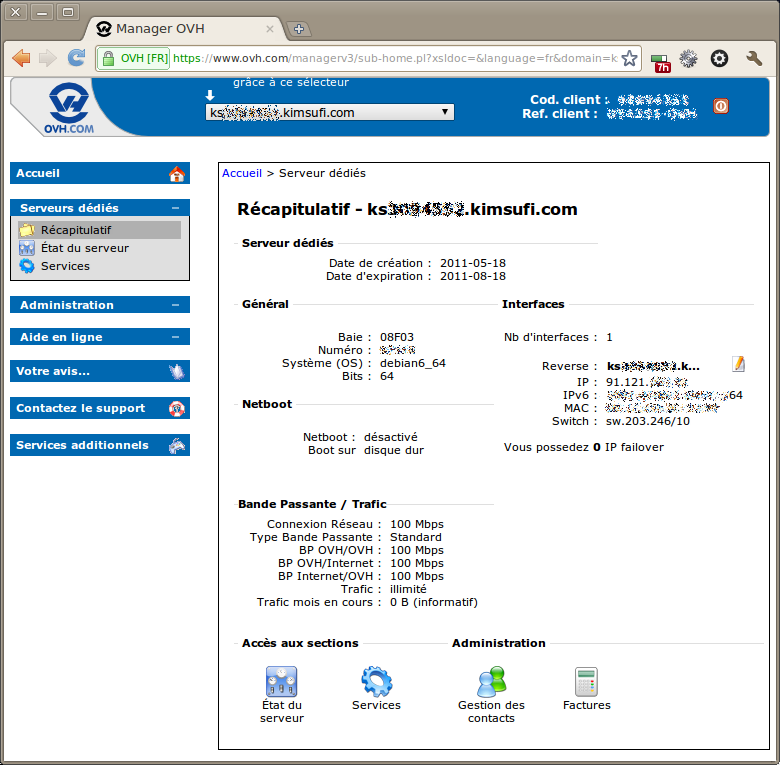Click the Type Bande Passante value Standard
This screenshot has height=765, width=780.
[x=416, y=537]
